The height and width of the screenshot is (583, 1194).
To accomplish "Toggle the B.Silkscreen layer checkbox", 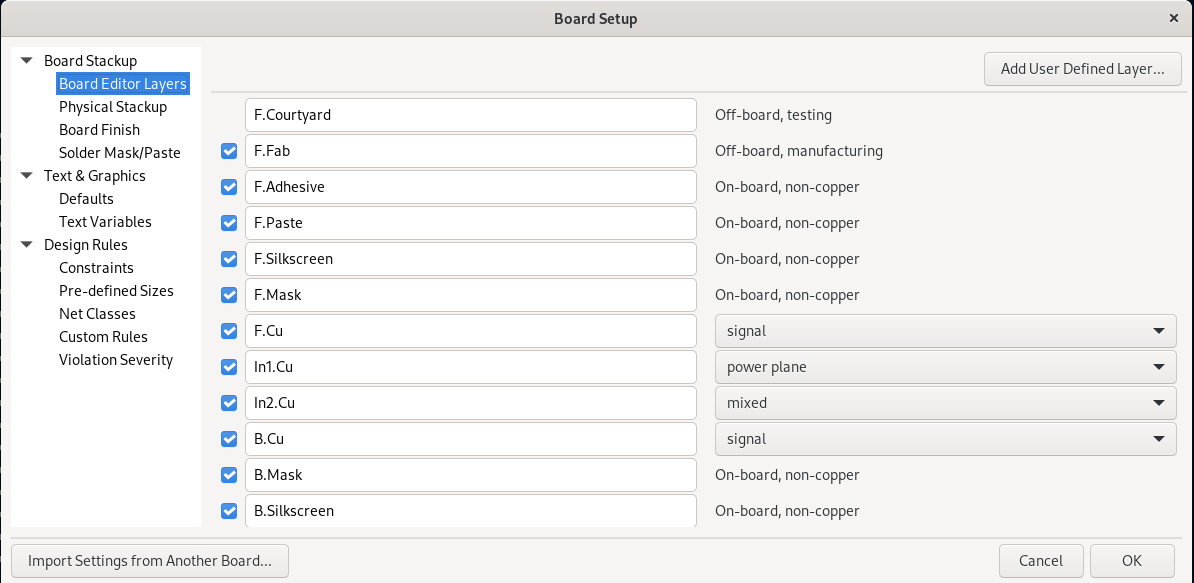I will pos(229,511).
